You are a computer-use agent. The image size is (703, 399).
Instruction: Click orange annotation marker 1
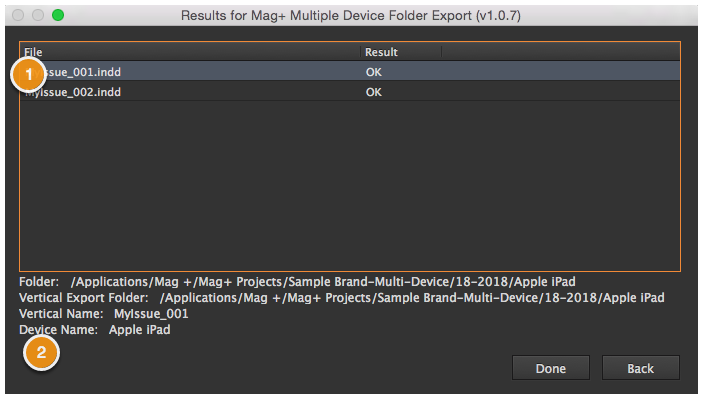tap(29, 74)
